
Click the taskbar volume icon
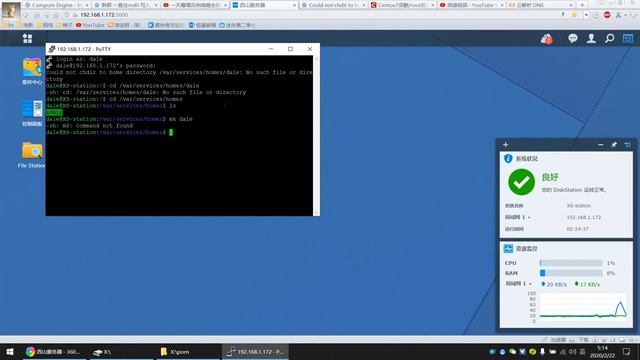click(x=572, y=351)
